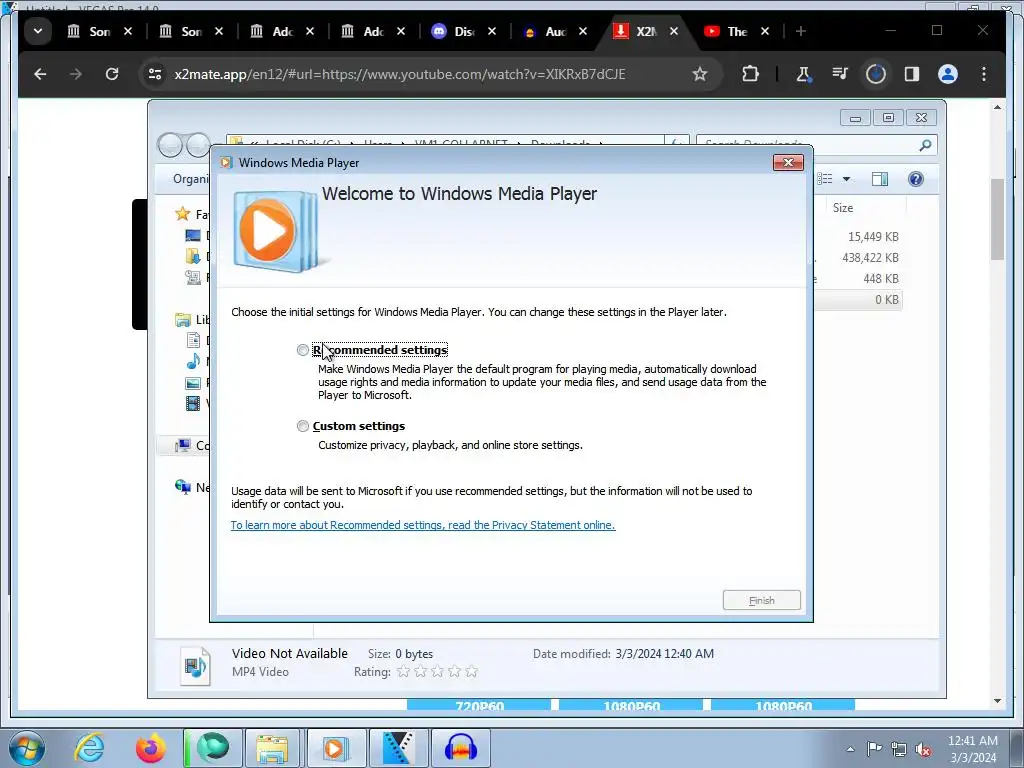Image resolution: width=1024 pixels, height=768 pixels.
Task: Open the File Explorer taskbar button
Action: point(272,748)
